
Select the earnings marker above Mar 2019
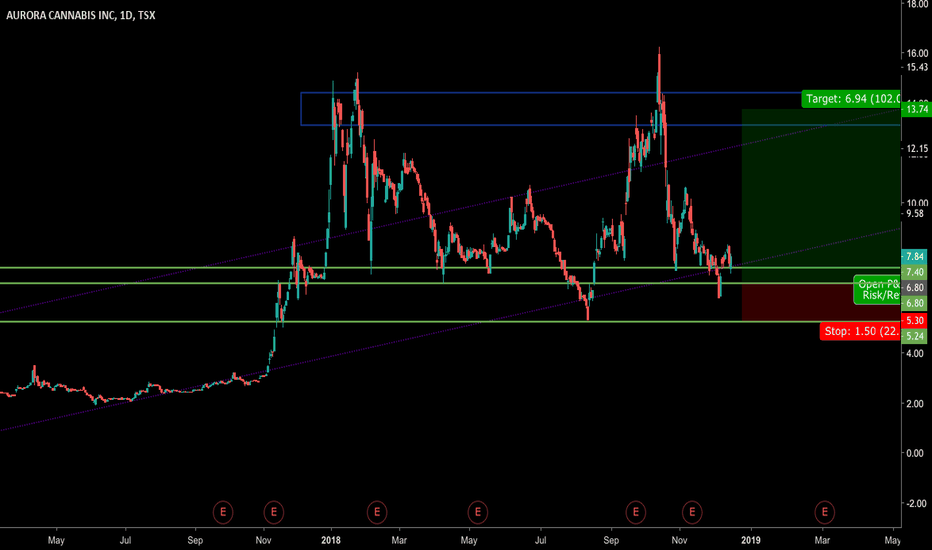[824, 512]
